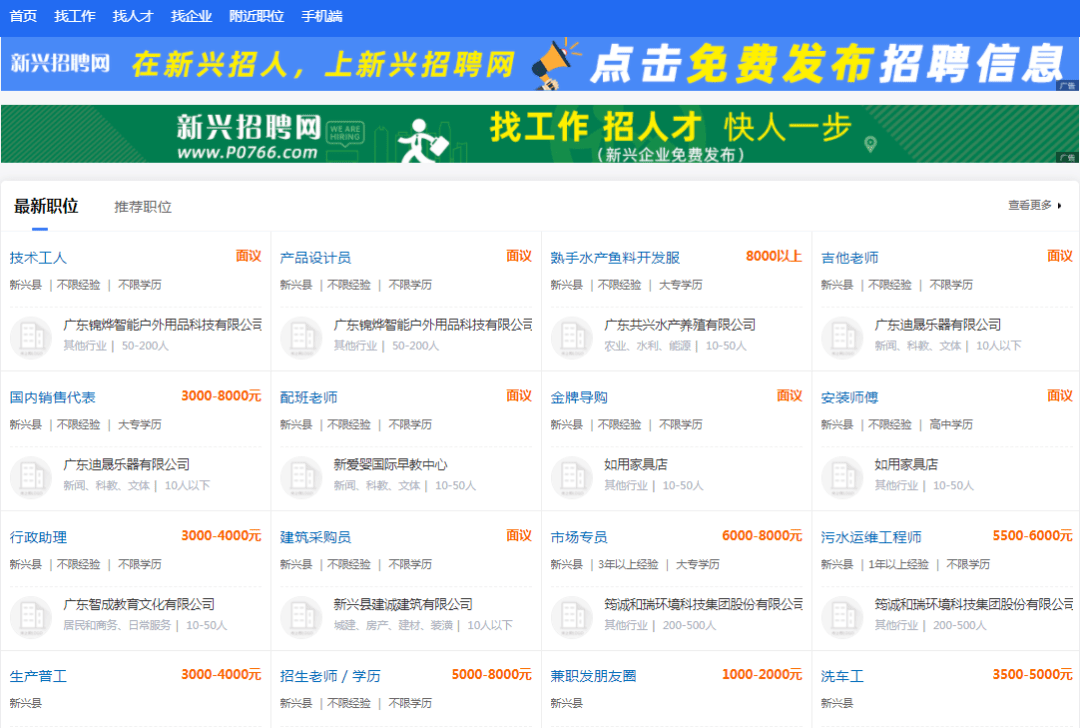This screenshot has height=728, width=1080.
Task: Click the 如用家具店 company logo icon
Action: [x=571, y=477]
